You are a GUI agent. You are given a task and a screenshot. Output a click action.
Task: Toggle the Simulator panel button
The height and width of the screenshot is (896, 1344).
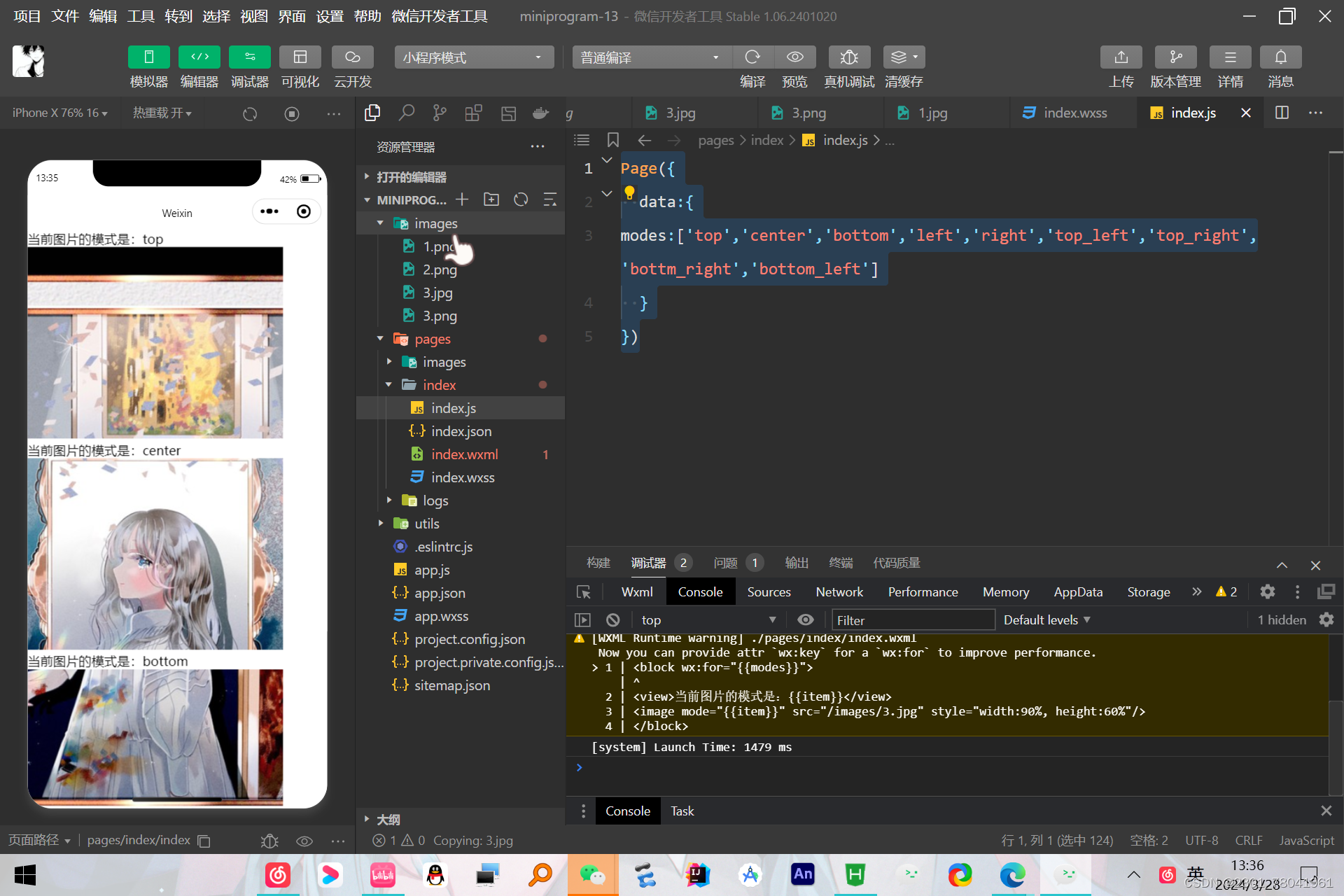point(148,57)
